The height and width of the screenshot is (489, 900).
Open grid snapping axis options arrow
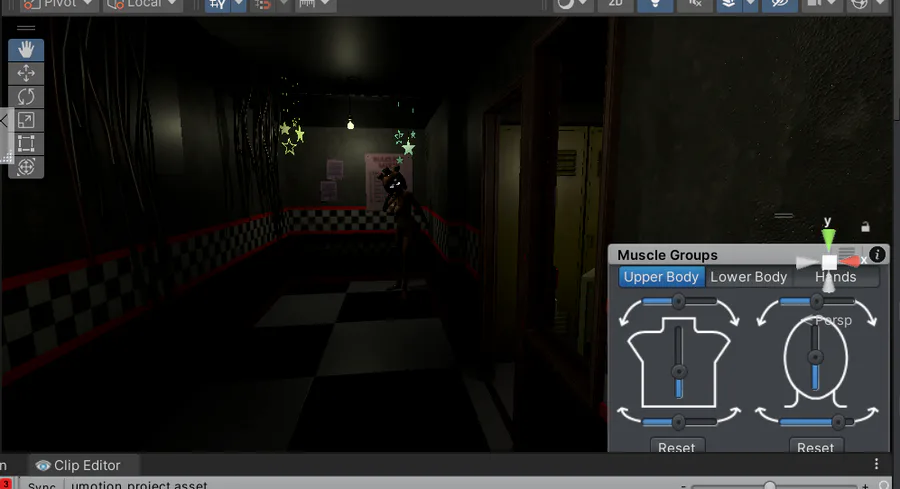click(239, 5)
